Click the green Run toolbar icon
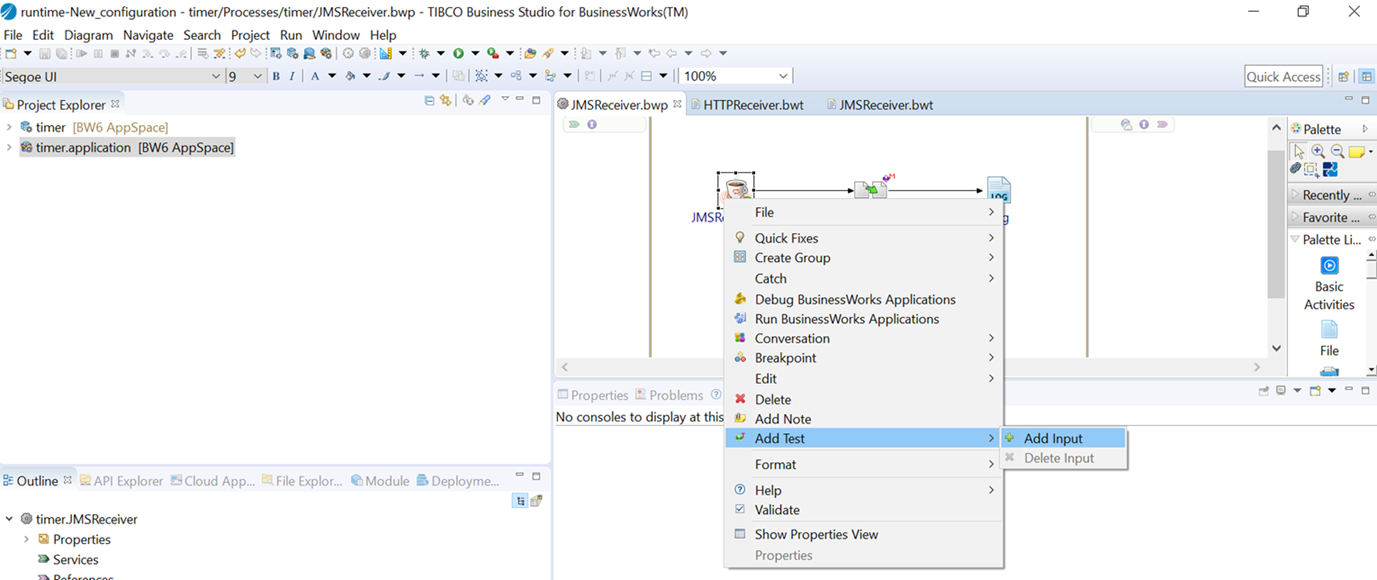This screenshot has width=1377, height=580. point(458,54)
